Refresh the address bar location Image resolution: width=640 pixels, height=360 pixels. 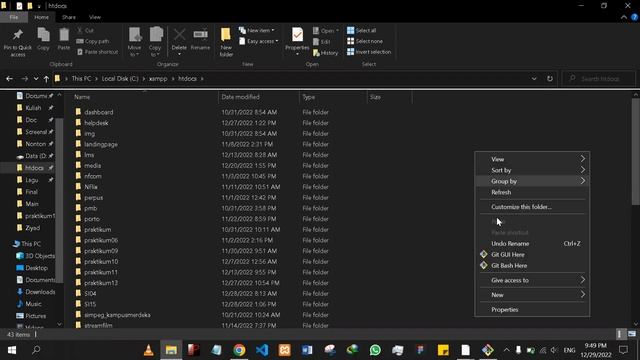pos(550,78)
